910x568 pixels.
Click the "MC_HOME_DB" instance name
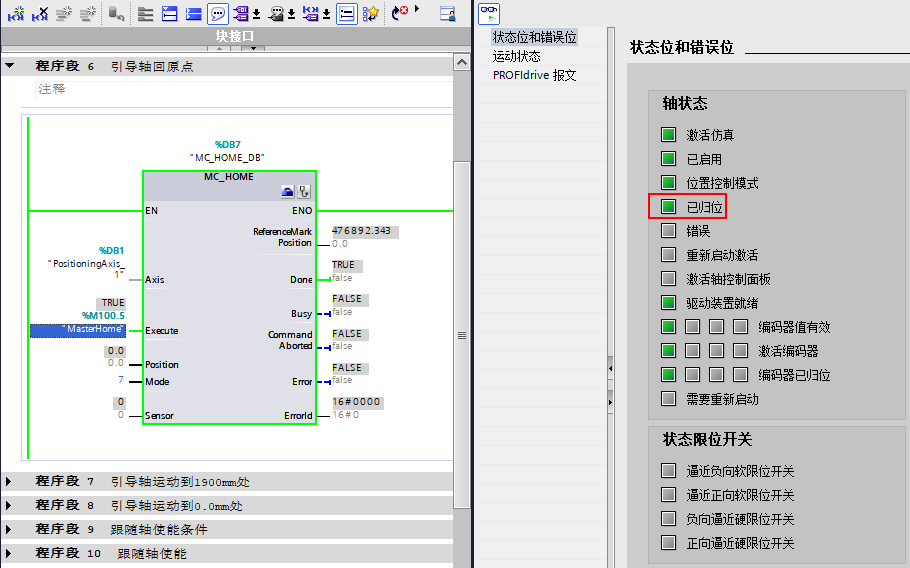227,158
